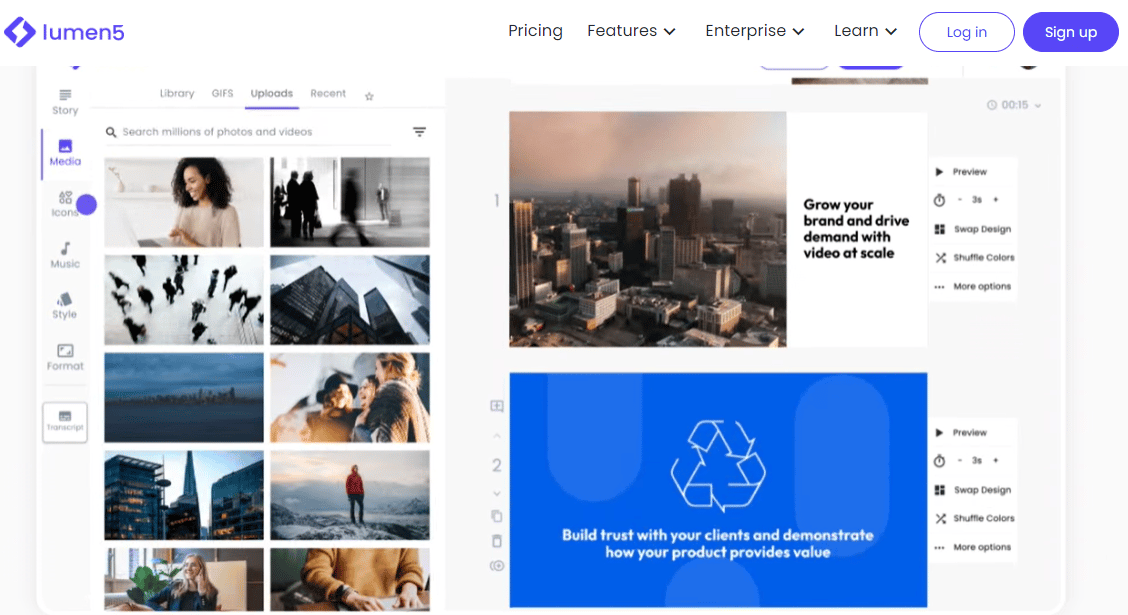Expand the Learn menu
The width and height of the screenshot is (1128, 615).
click(865, 31)
